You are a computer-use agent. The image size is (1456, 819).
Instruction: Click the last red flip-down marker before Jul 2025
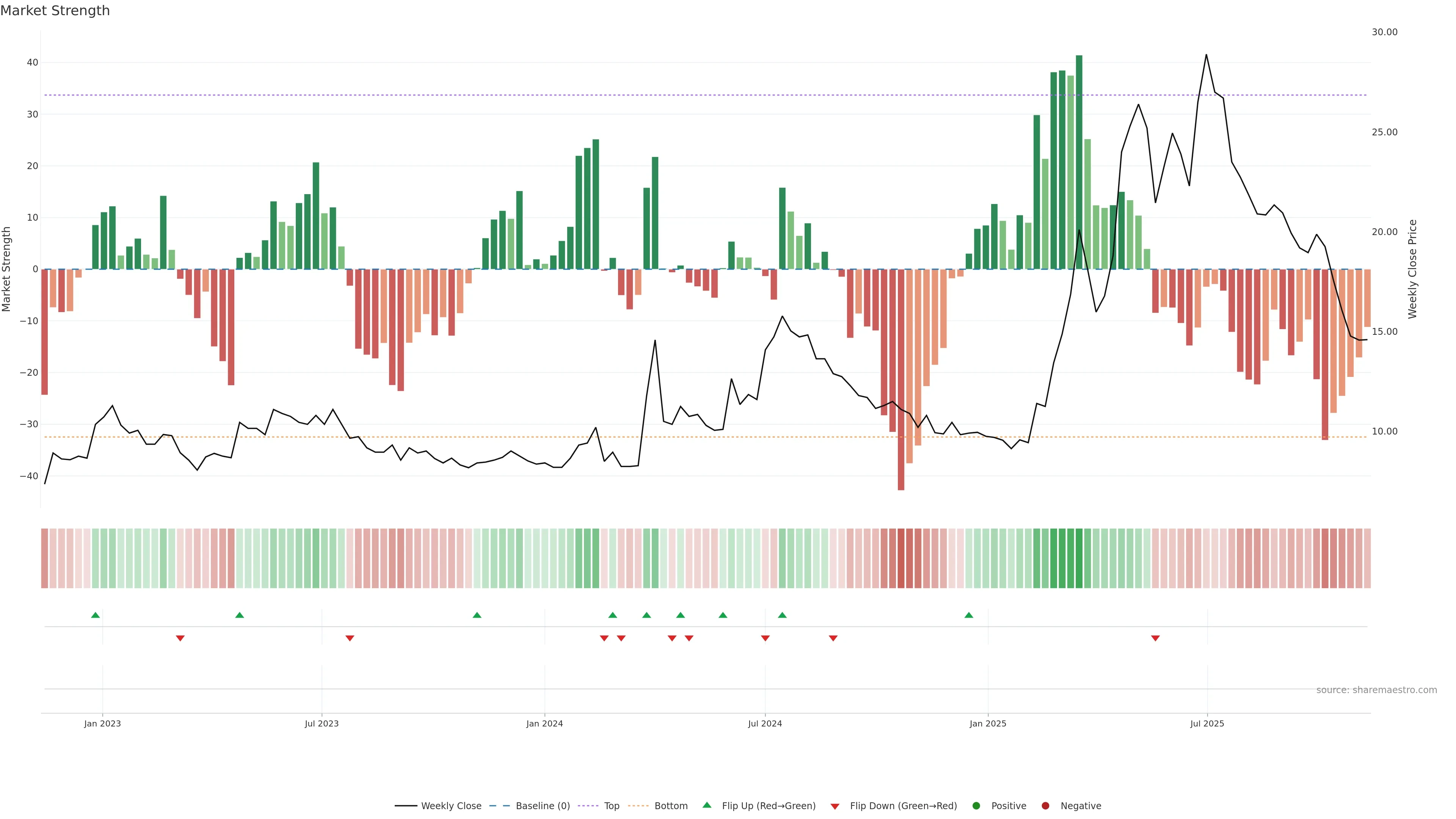tap(1155, 638)
